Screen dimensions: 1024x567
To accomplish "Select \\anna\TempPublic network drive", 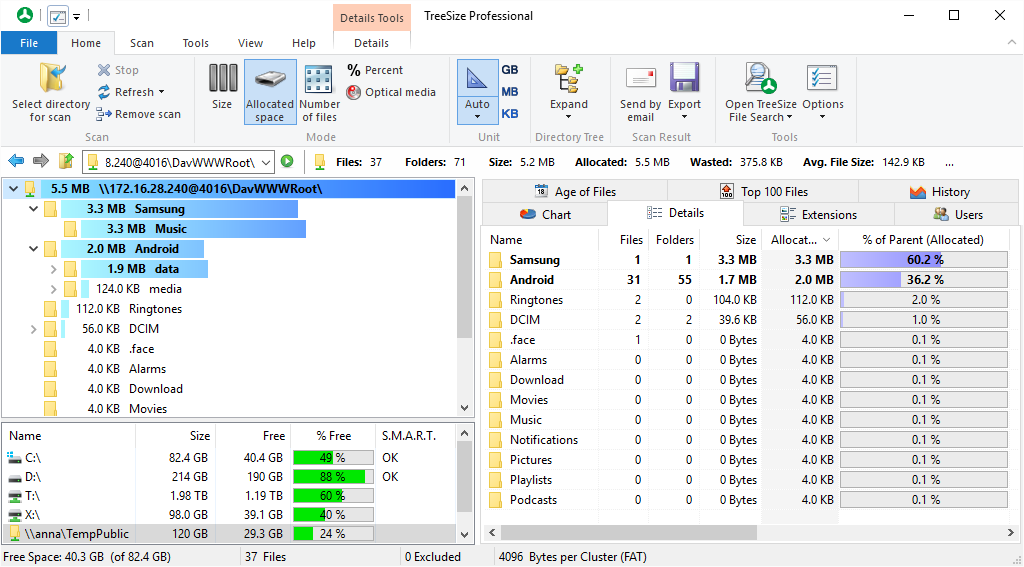I will pyautogui.click(x=229, y=534).
